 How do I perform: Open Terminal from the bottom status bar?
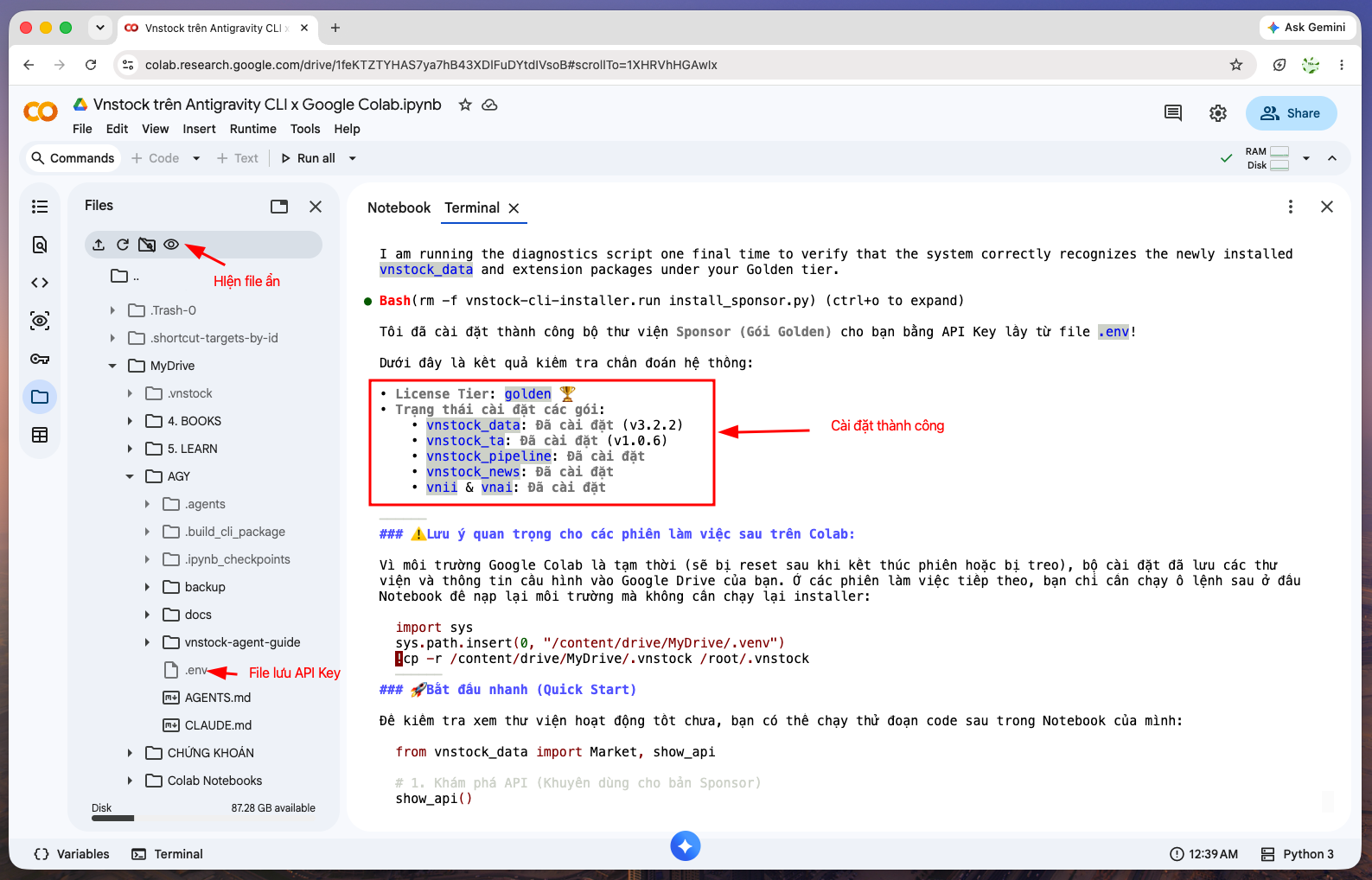tap(168, 854)
